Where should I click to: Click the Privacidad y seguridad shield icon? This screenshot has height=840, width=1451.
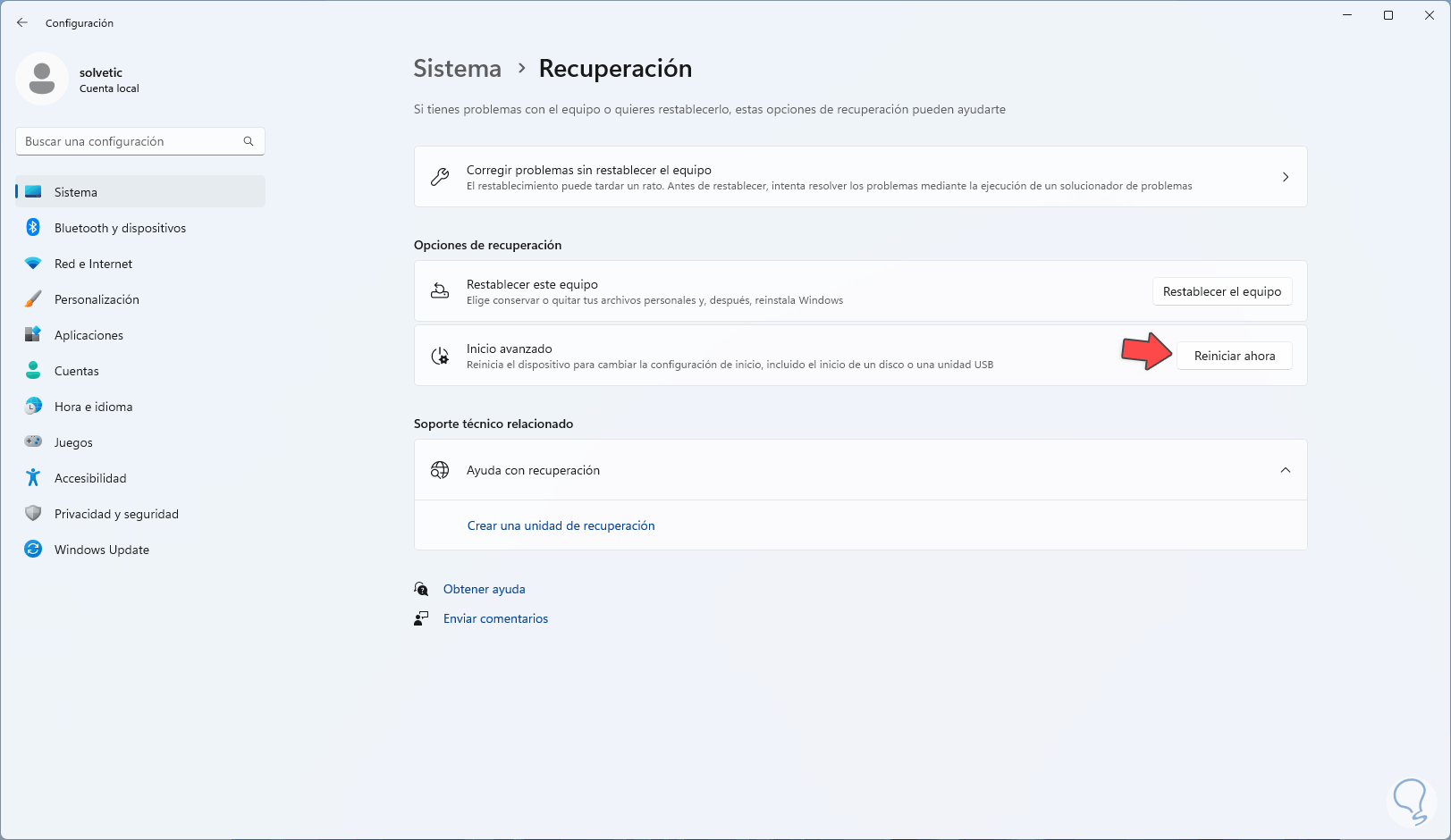33,514
